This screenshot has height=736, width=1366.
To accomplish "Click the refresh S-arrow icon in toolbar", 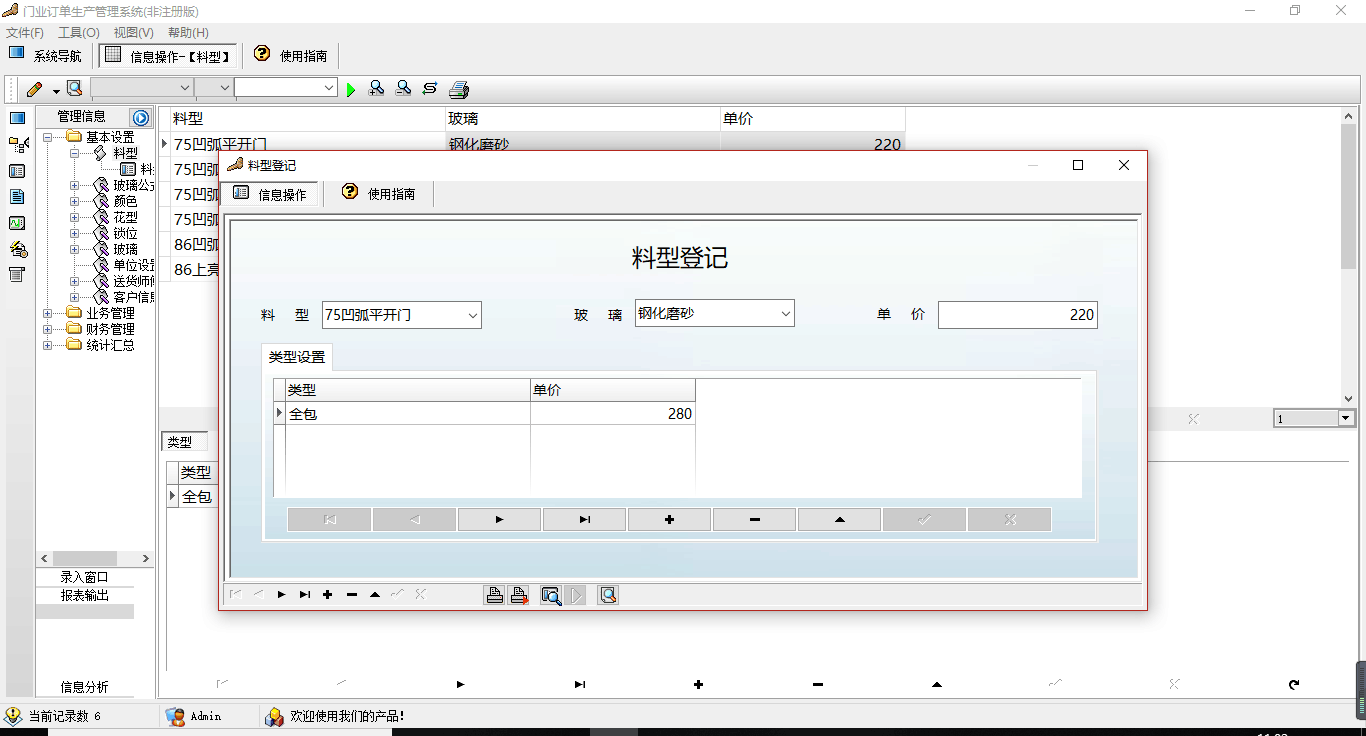I will pos(430,89).
